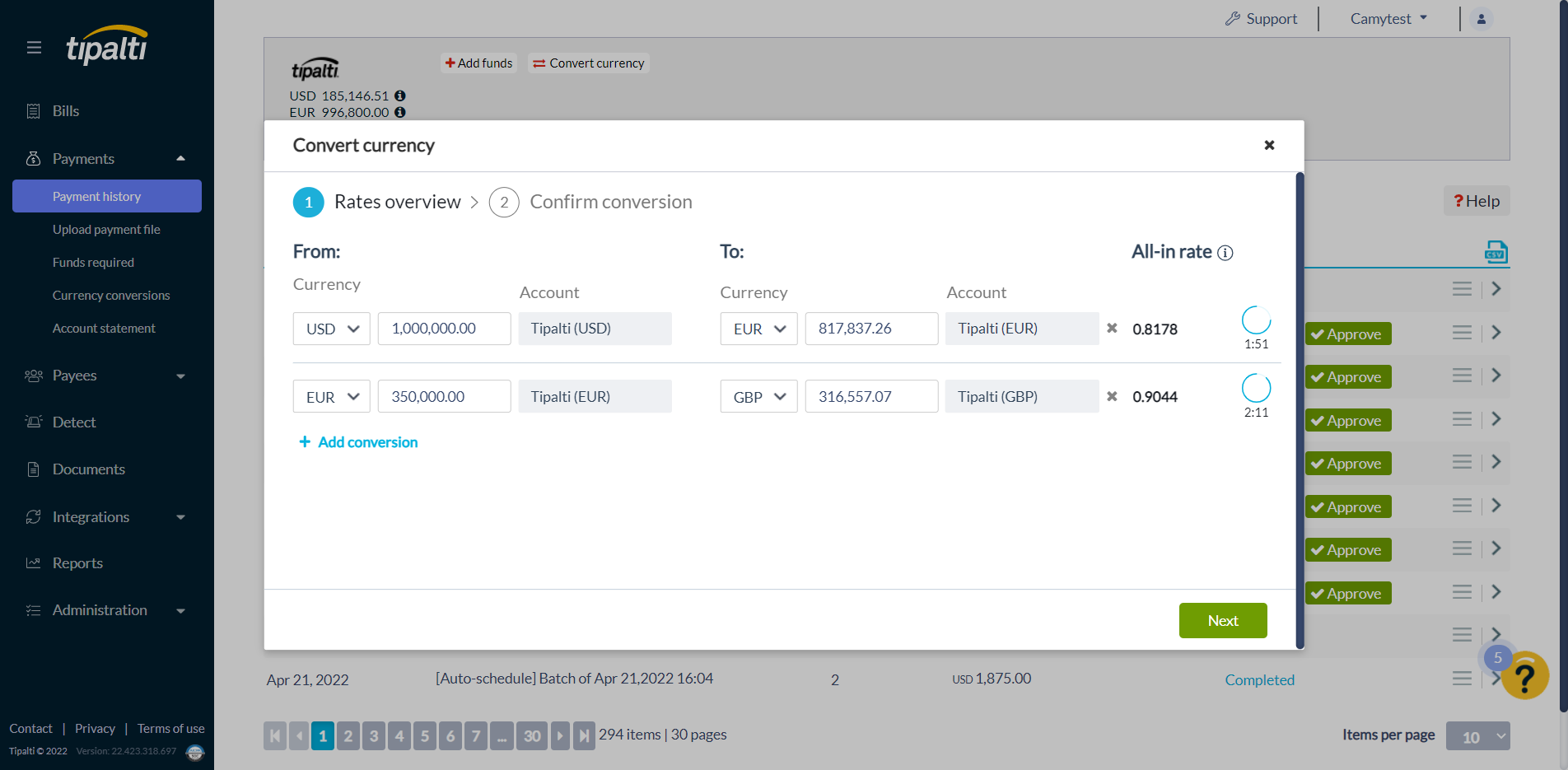Click the Tipalti logo in sidebar
Viewport: 1568px width, 770px height.
point(107,45)
